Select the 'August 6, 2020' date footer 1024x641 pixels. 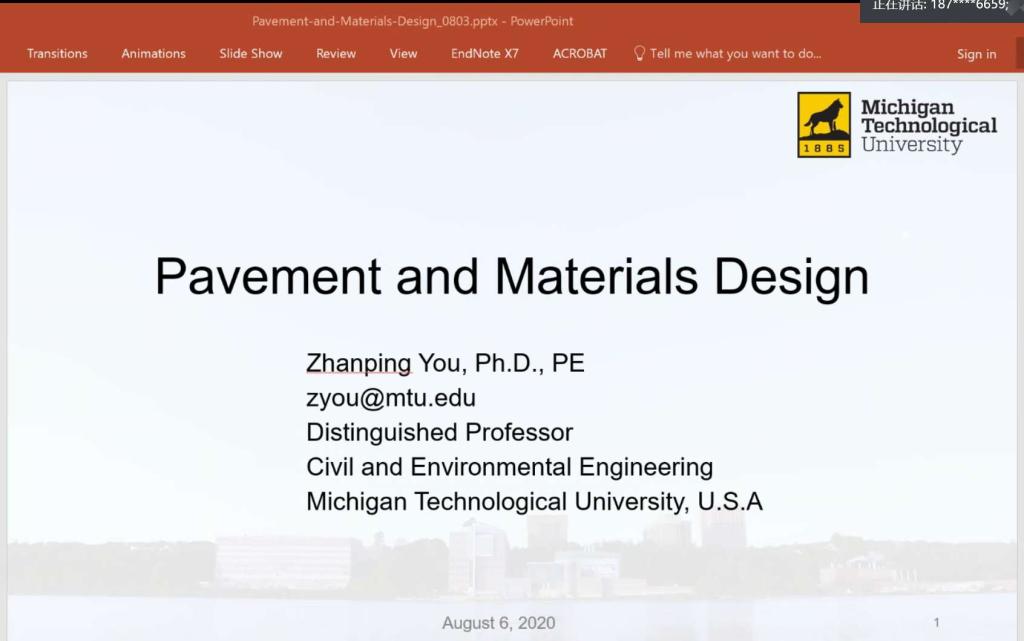[499, 623]
